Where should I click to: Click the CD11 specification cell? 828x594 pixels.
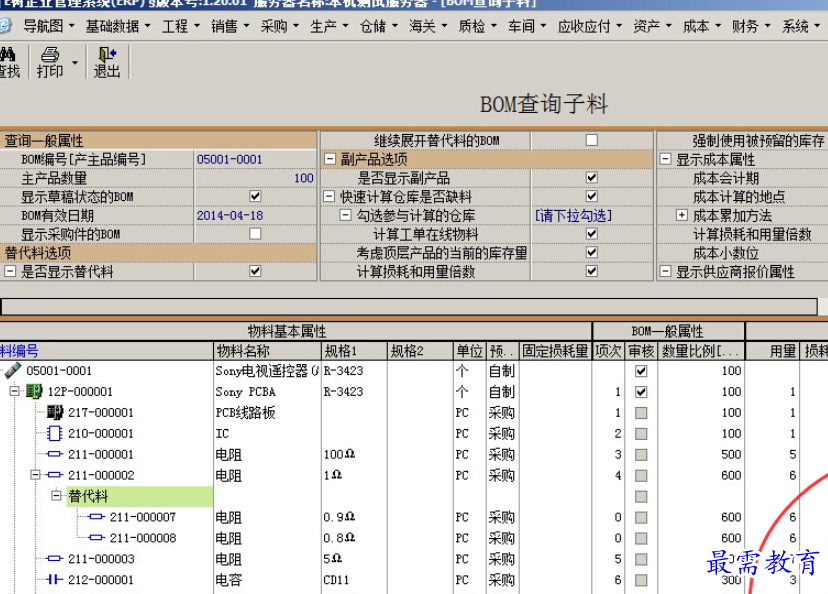click(354, 580)
